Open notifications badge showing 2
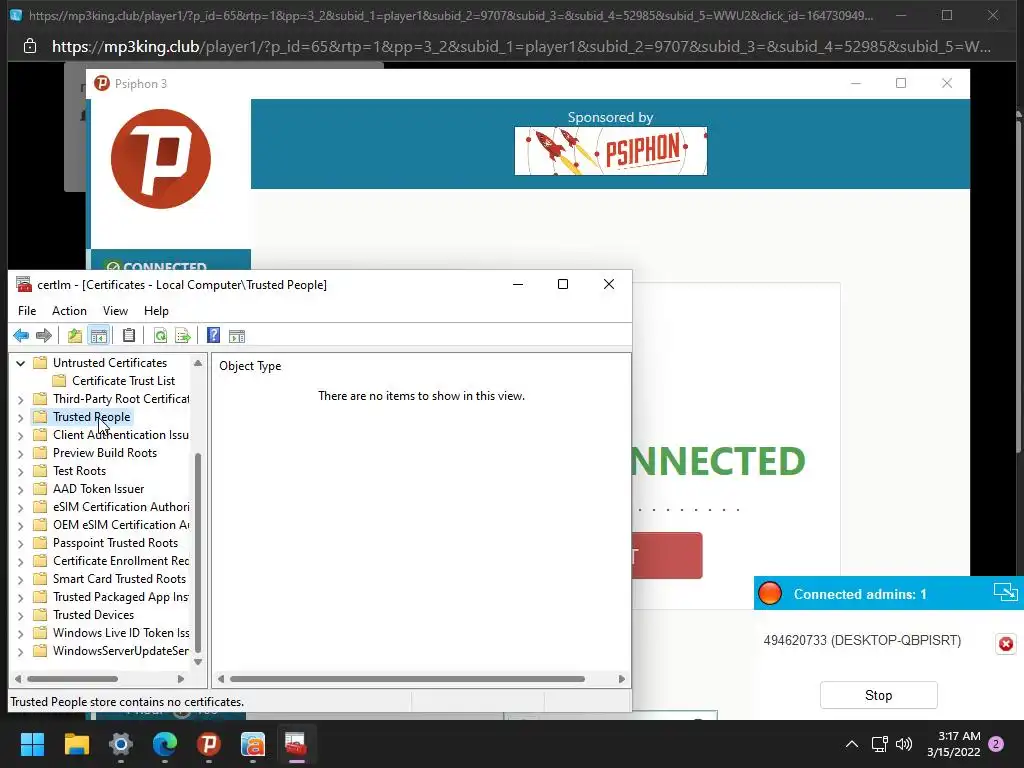Viewport: 1024px width, 768px height. (x=996, y=744)
